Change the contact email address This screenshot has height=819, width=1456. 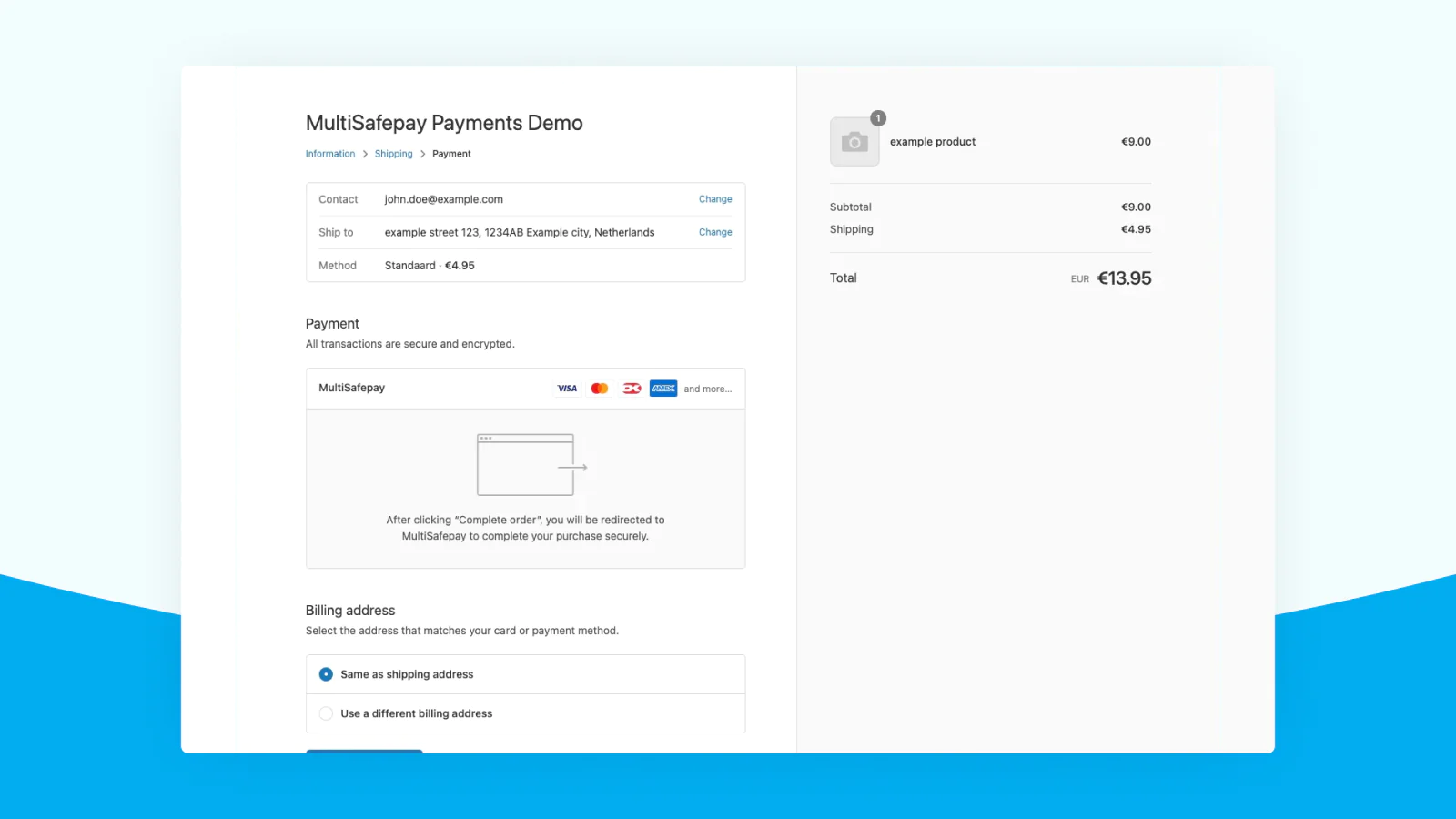click(715, 199)
